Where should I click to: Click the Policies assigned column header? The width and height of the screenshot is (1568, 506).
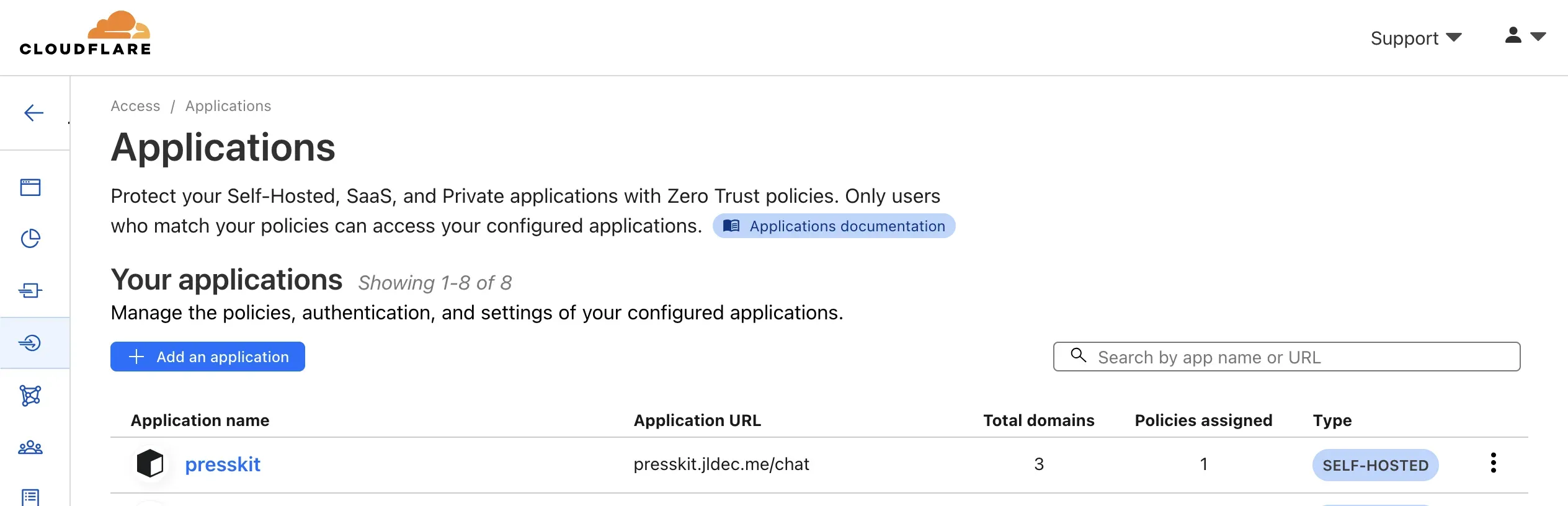tap(1203, 420)
